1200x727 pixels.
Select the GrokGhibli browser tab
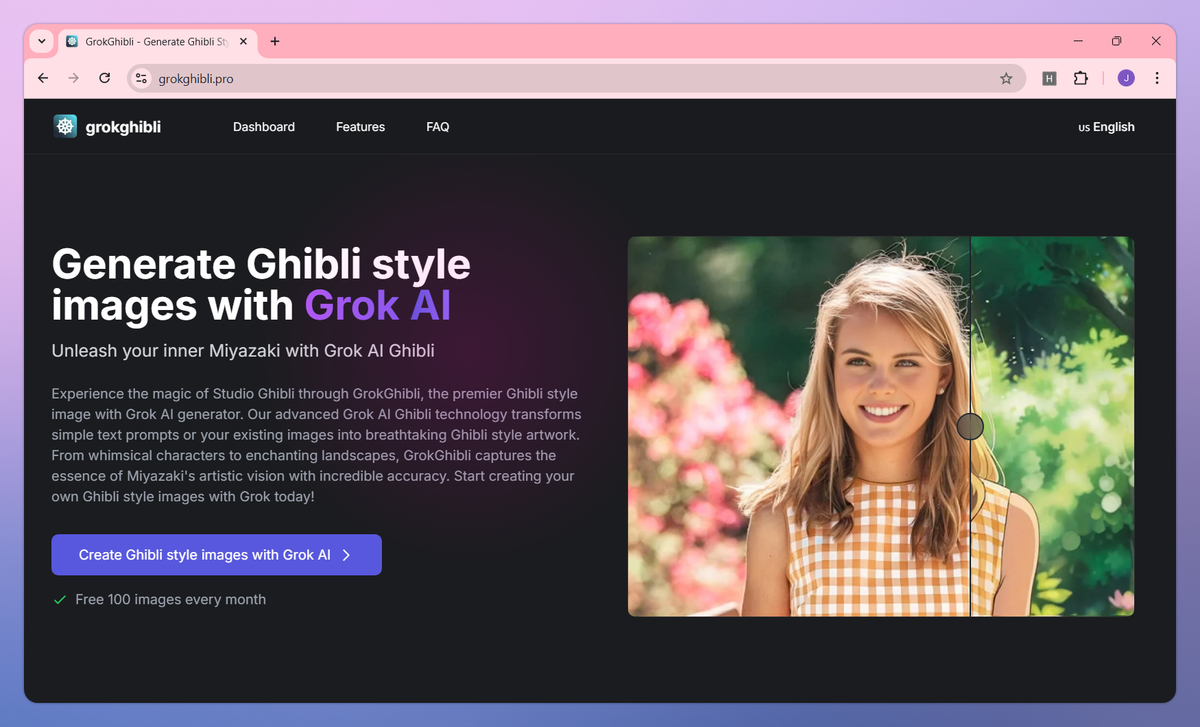point(157,41)
